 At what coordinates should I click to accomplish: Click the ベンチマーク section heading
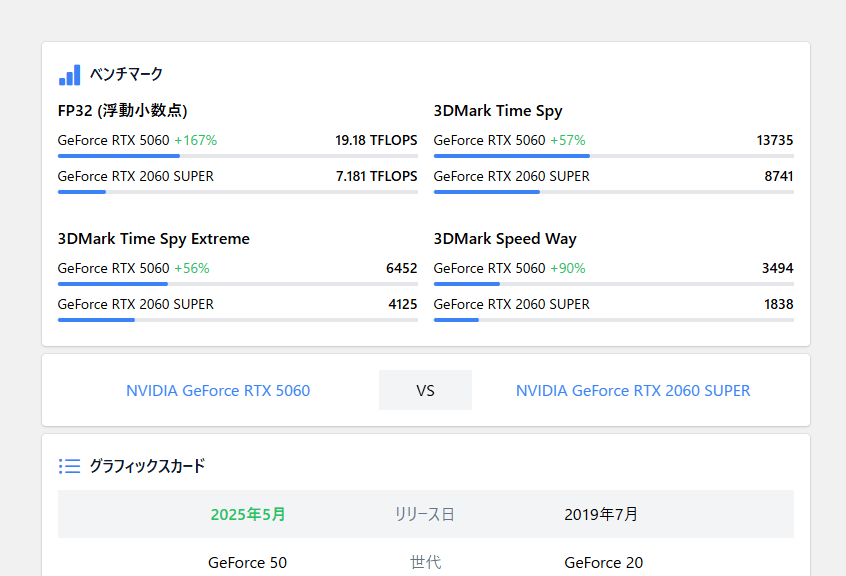(126, 74)
